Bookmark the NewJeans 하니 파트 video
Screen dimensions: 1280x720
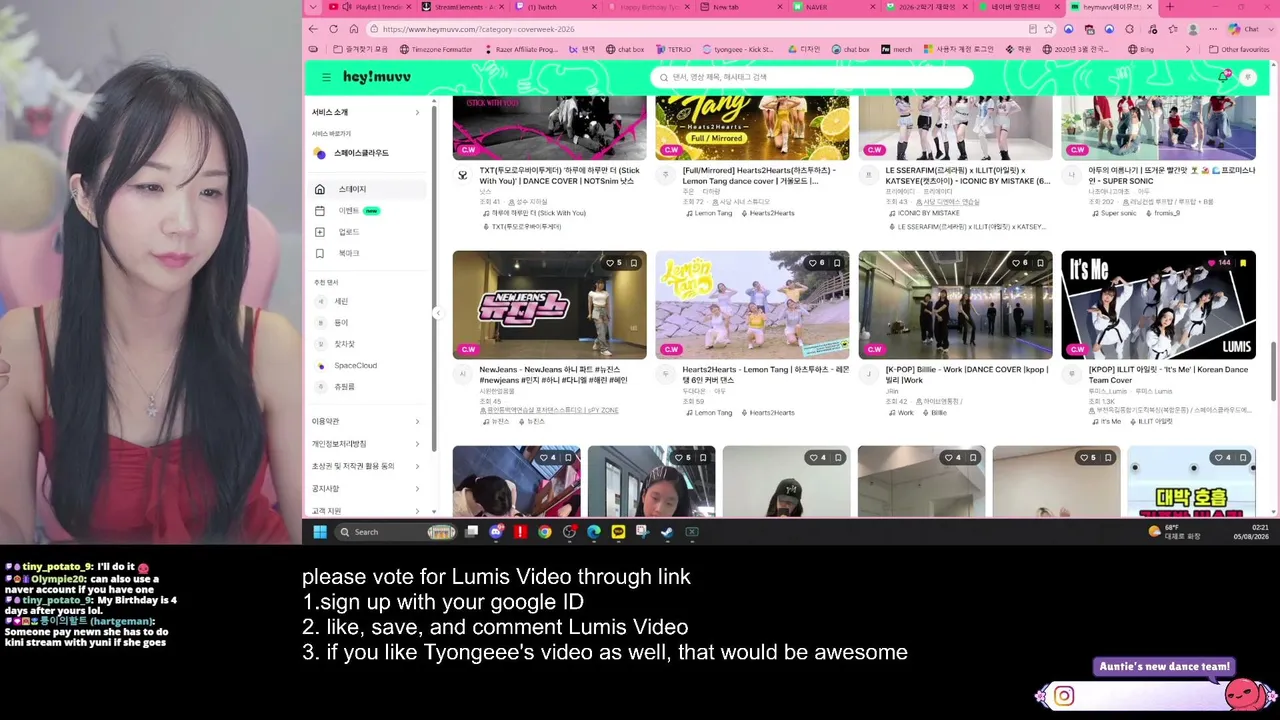(x=634, y=263)
